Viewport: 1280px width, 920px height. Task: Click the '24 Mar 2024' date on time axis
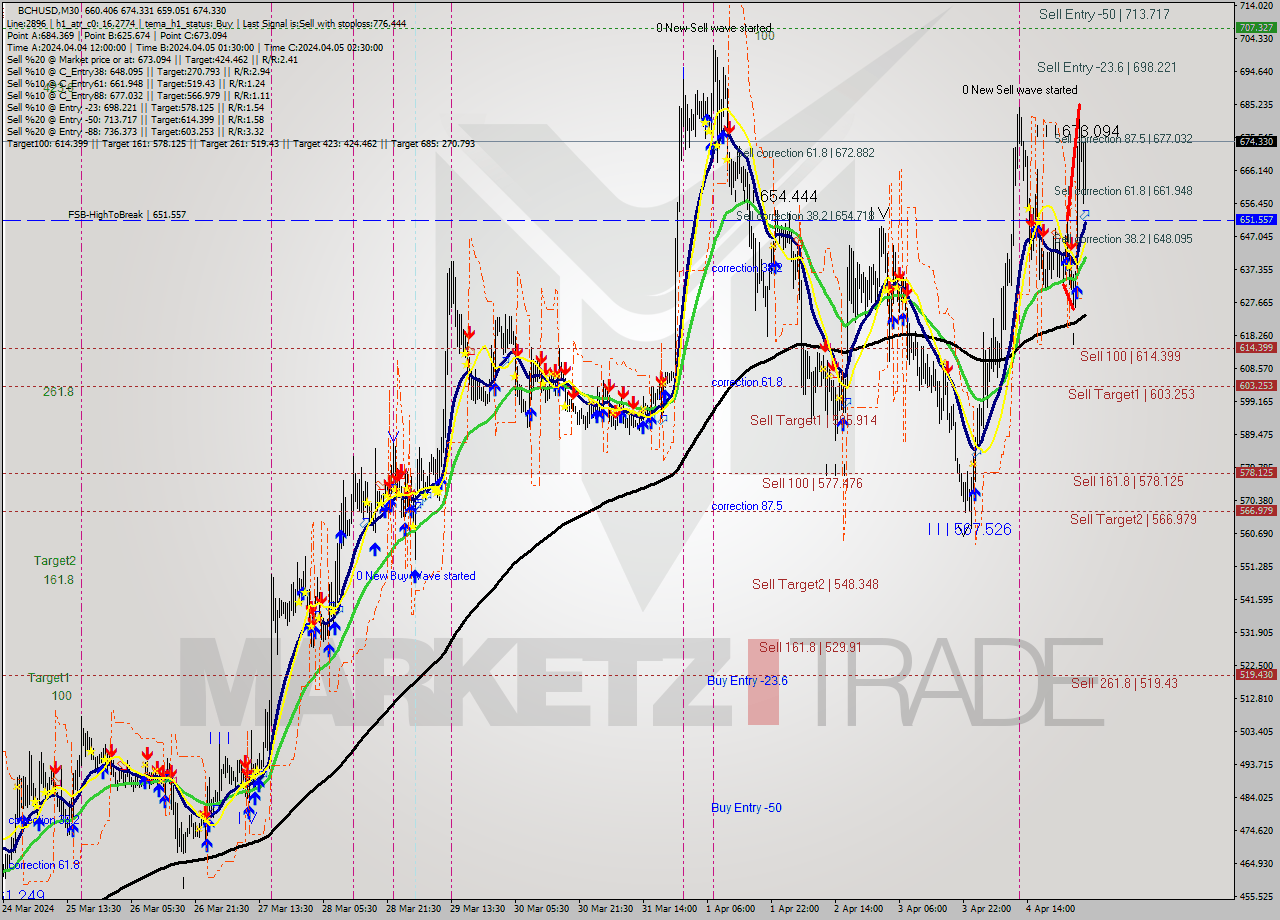click(x=29, y=909)
